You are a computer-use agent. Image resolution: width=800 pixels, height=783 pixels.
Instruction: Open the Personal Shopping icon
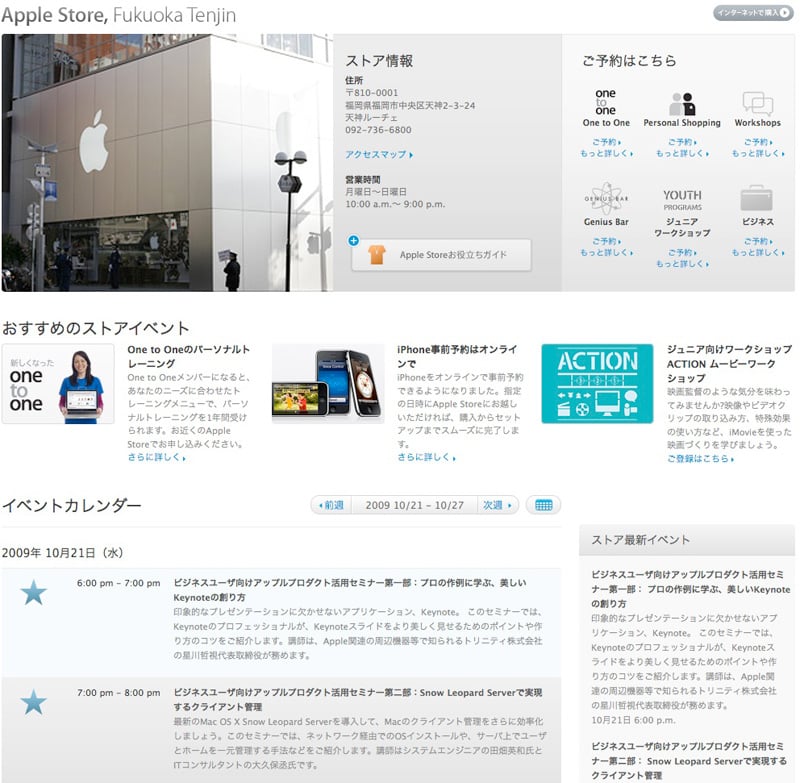pyautogui.click(x=682, y=103)
